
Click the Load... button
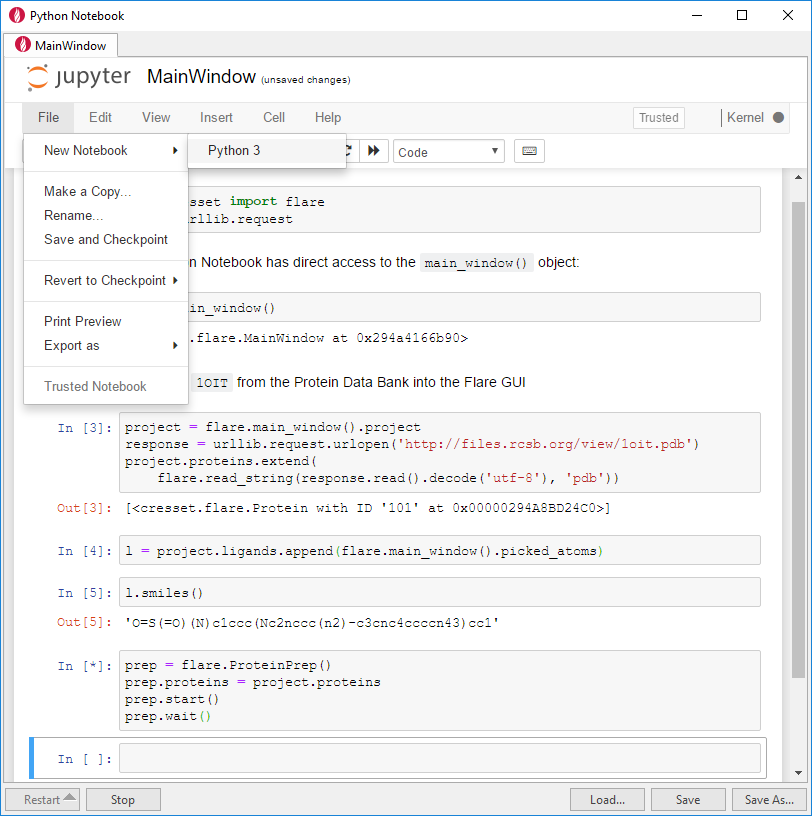point(607,799)
